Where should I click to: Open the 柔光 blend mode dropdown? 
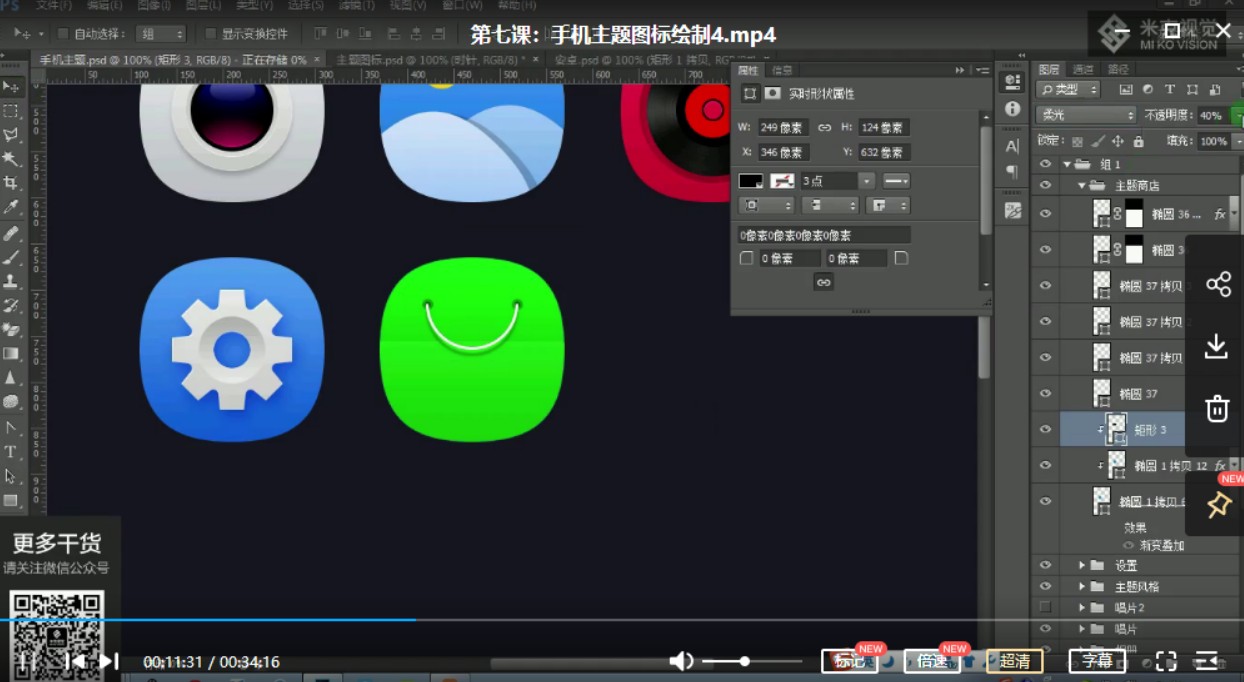(1085, 115)
